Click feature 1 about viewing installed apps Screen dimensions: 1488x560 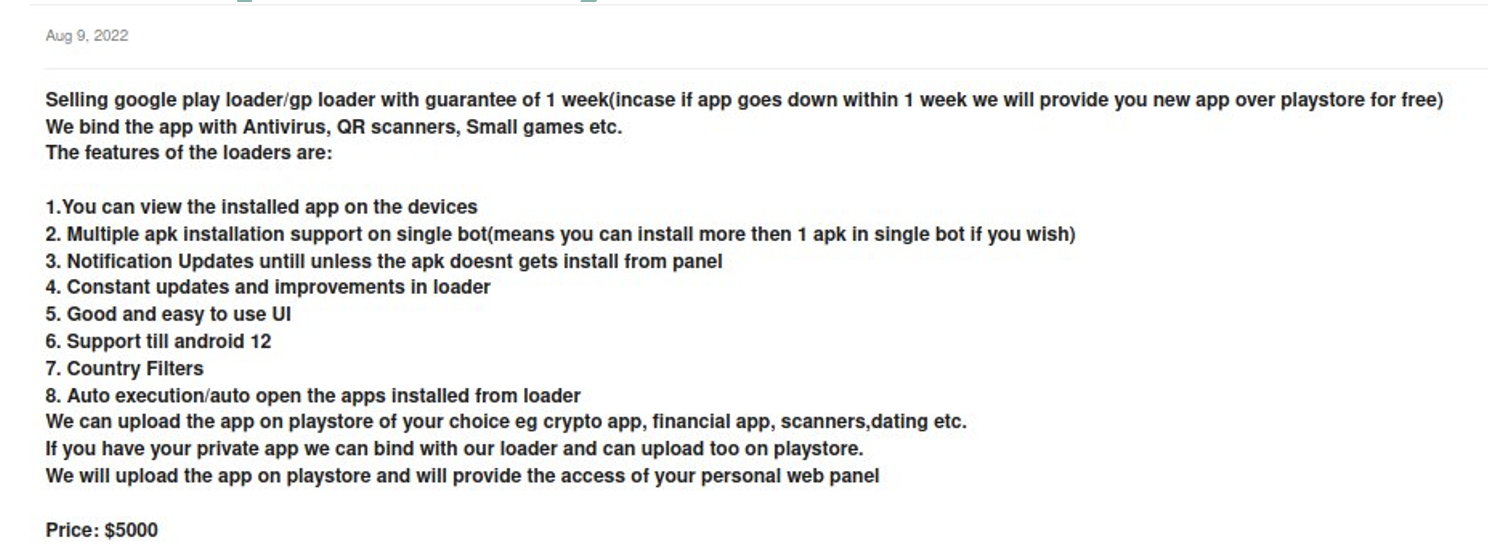point(261,208)
